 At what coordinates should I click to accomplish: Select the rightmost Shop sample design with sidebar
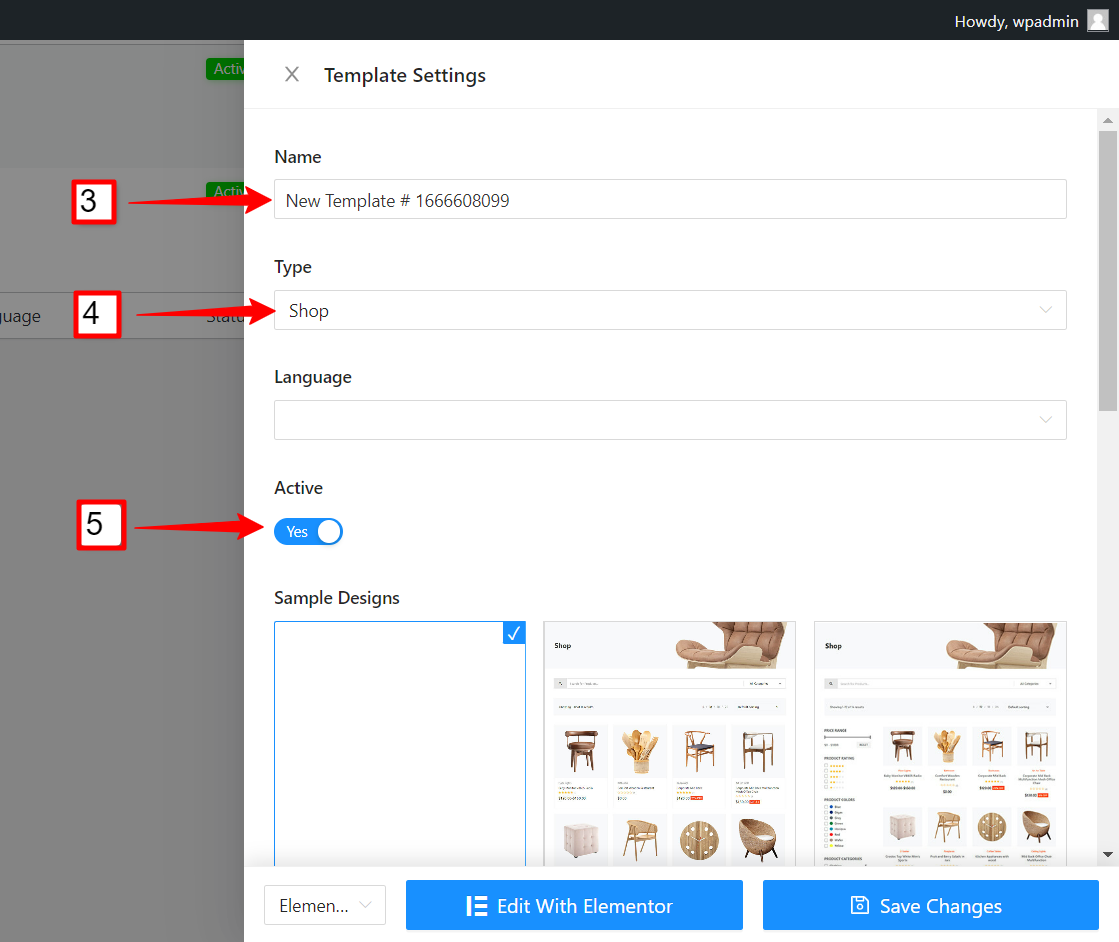[939, 745]
